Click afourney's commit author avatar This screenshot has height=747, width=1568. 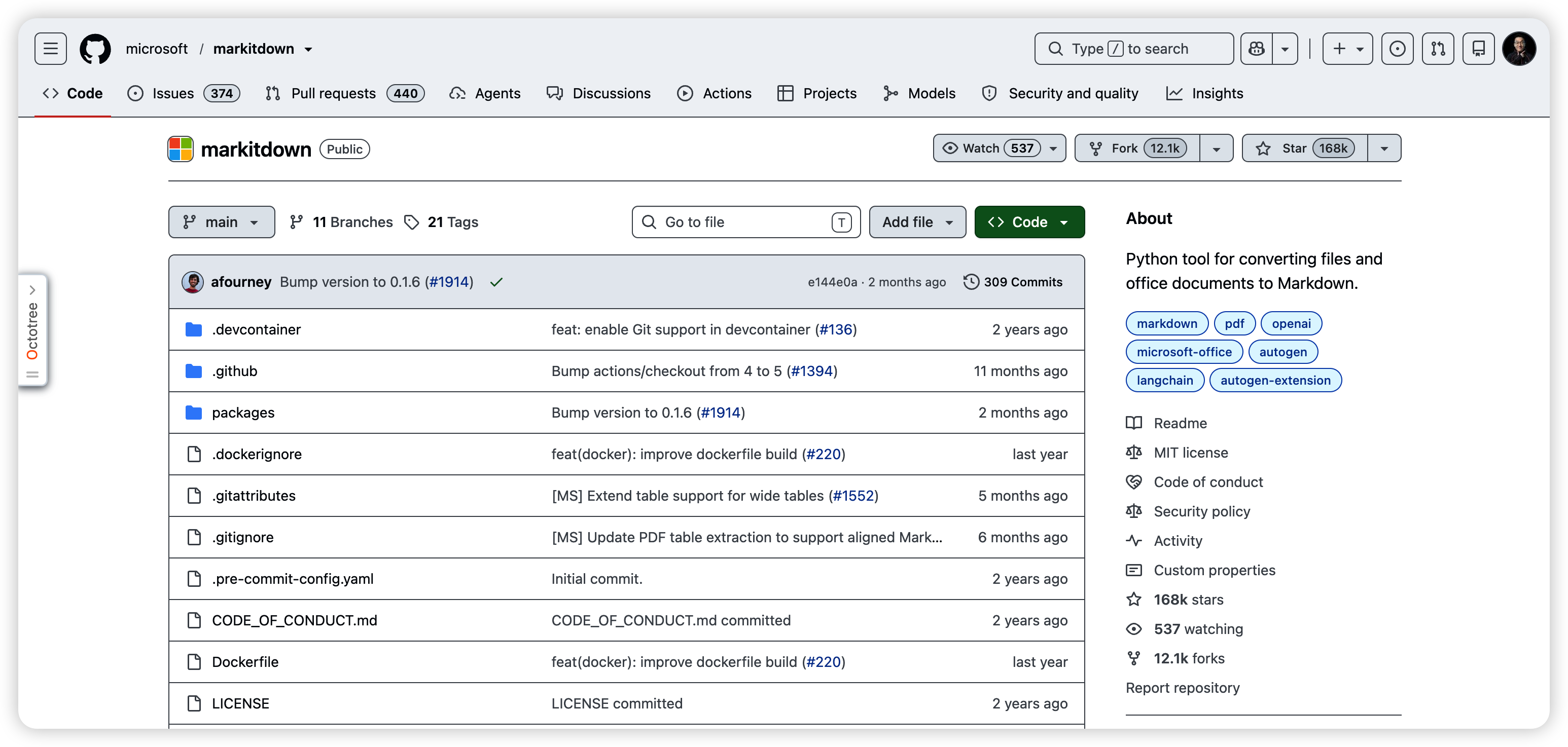pyautogui.click(x=193, y=282)
